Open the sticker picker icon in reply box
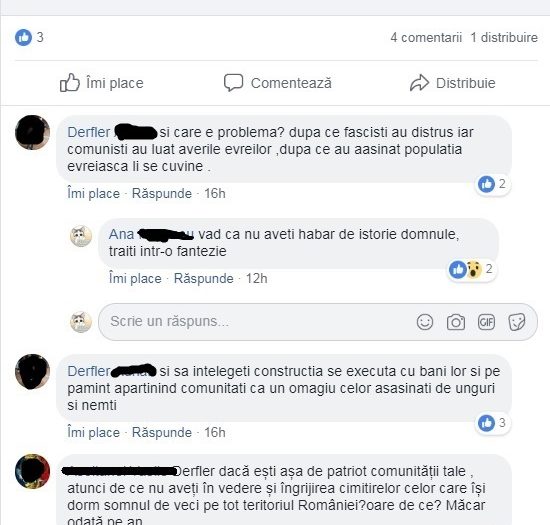Image resolution: width=550 pixels, height=525 pixels. (517, 322)
